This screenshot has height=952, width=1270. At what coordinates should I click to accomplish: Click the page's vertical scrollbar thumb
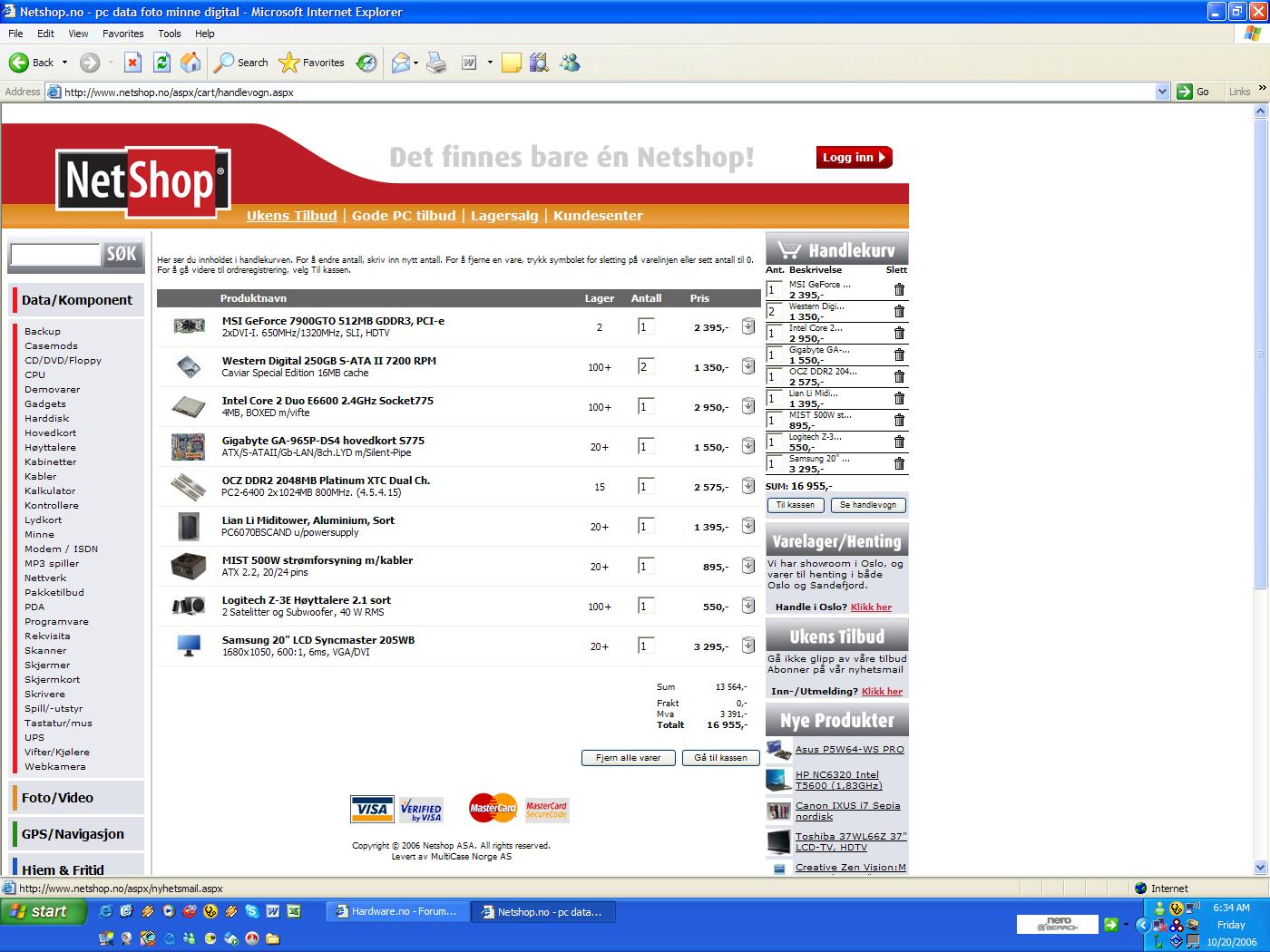coord(1260,355)
